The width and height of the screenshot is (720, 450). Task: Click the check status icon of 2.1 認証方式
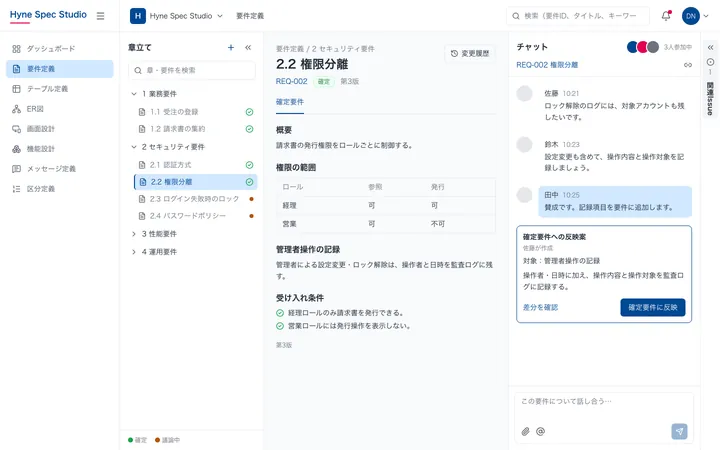point(249,165)
